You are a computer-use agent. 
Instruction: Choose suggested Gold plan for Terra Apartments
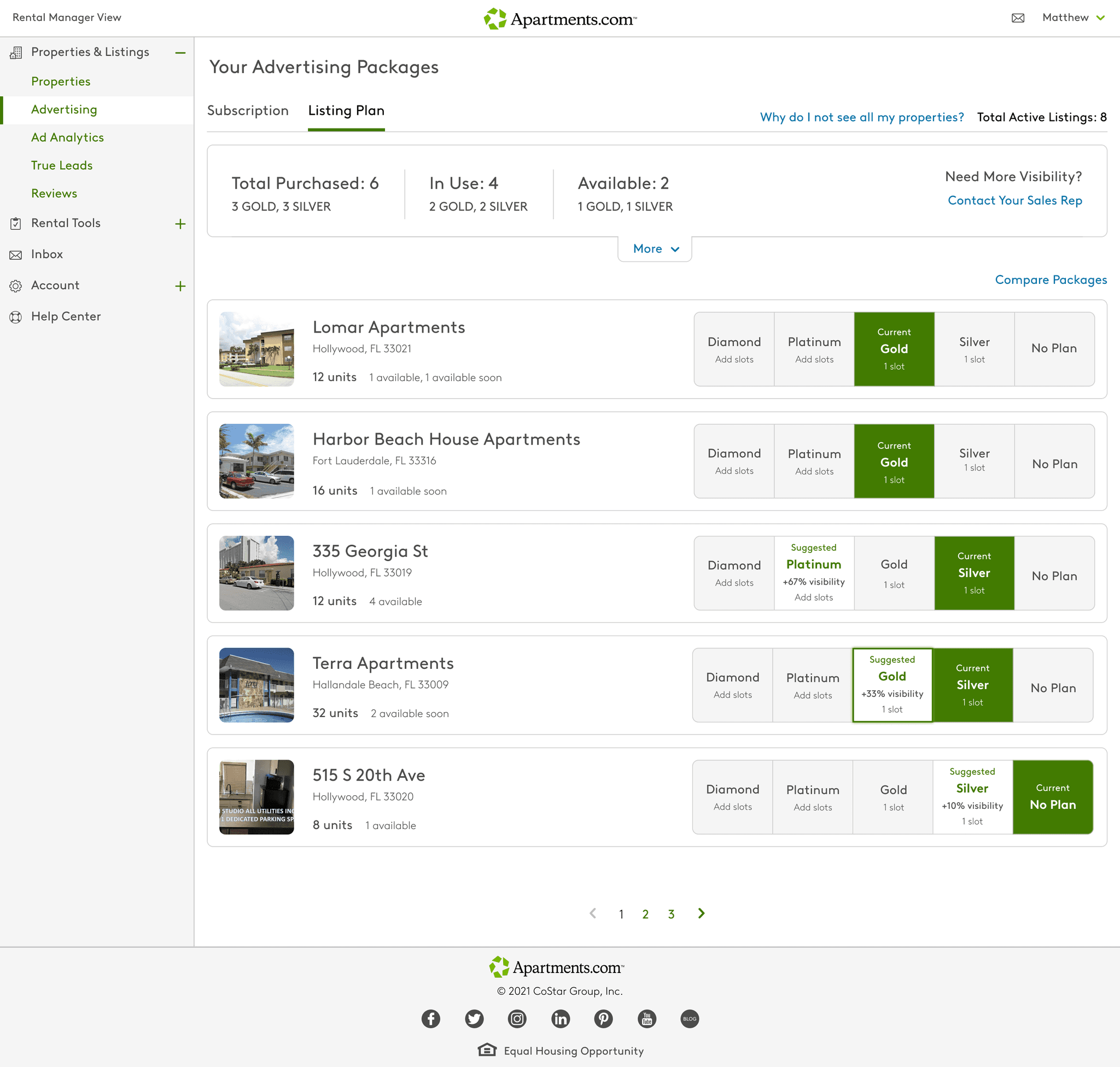coord(892,685)
